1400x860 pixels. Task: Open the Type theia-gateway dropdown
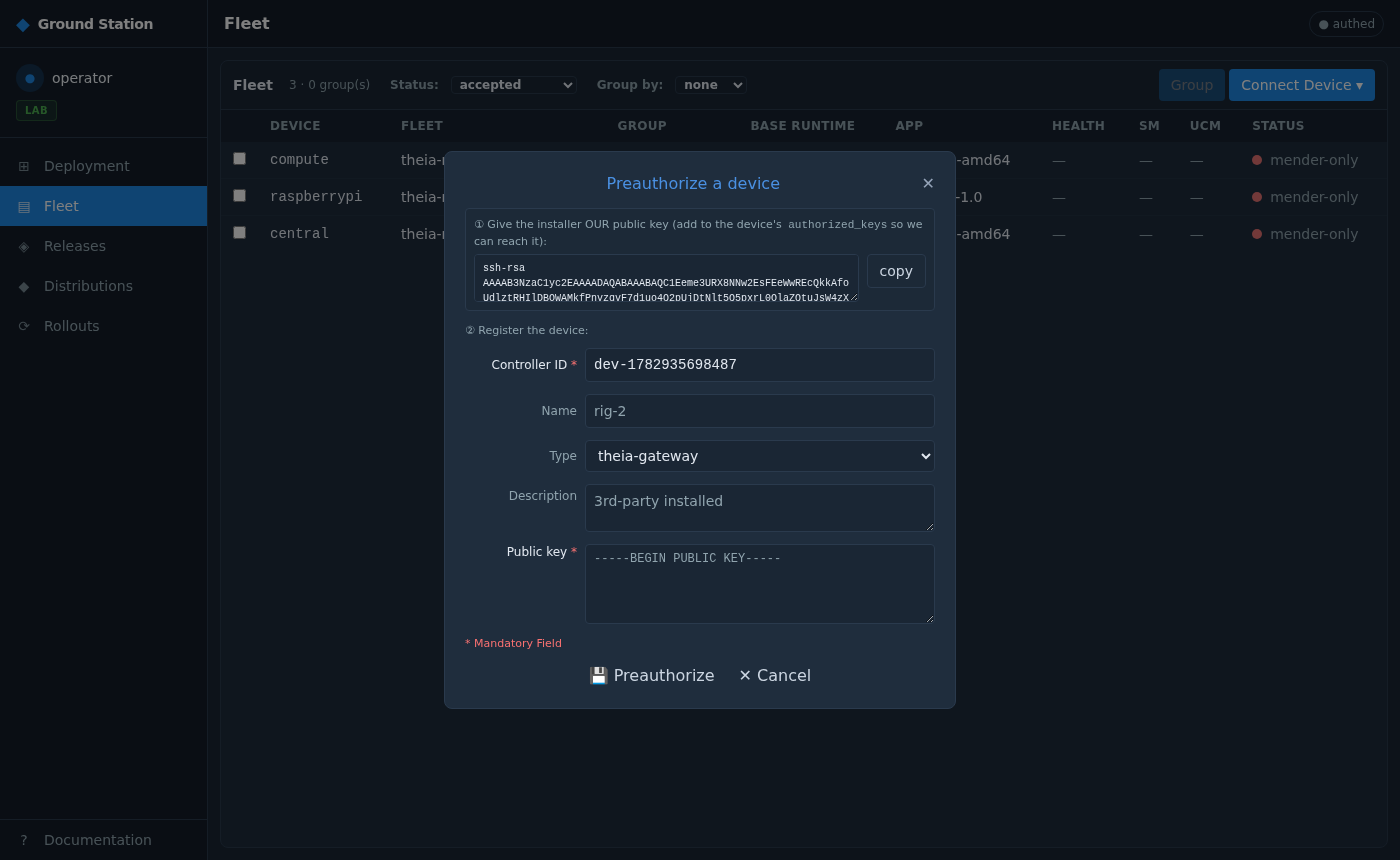click(x=760, y=456)
